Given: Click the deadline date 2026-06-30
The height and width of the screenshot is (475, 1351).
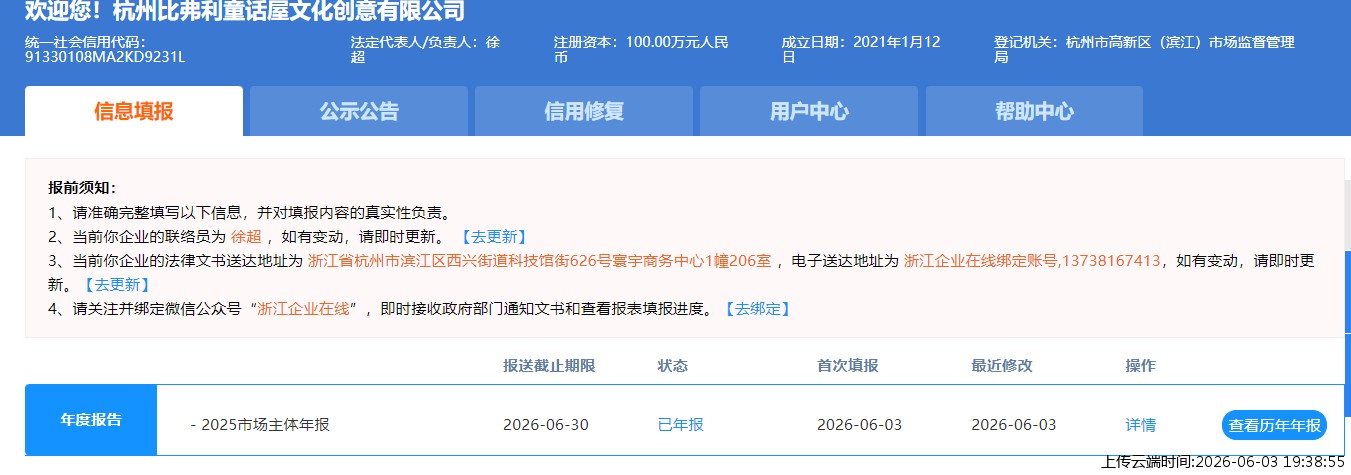Looking at the screenshot, I should click(546, 425).
